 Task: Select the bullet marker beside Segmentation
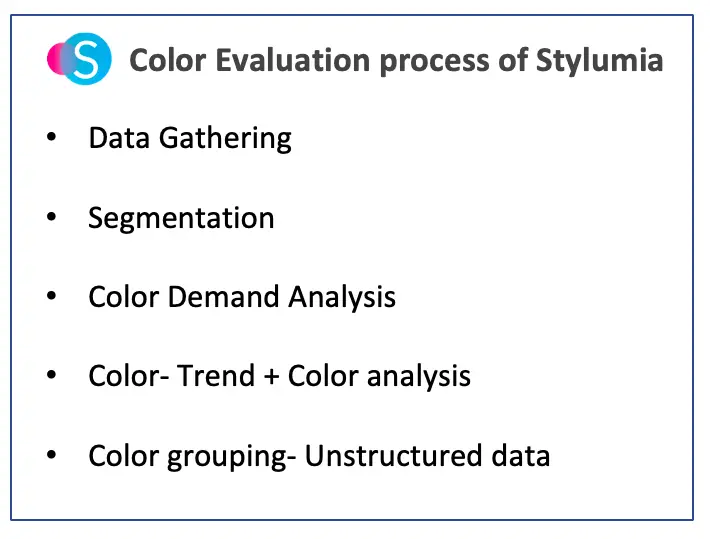(51, 218)
